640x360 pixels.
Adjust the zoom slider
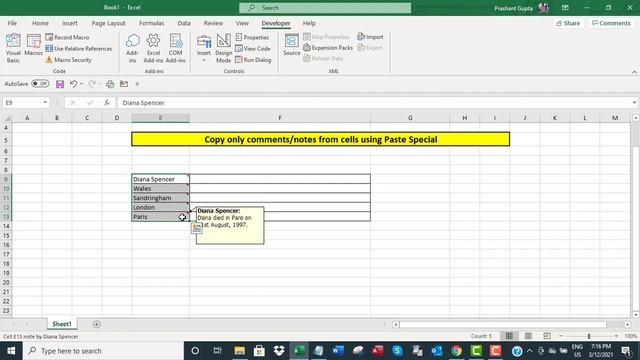[x=589, y=336]
